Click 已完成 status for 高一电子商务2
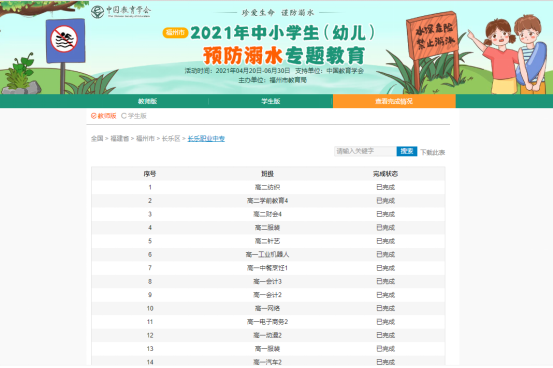 click(x=385, y=322)
